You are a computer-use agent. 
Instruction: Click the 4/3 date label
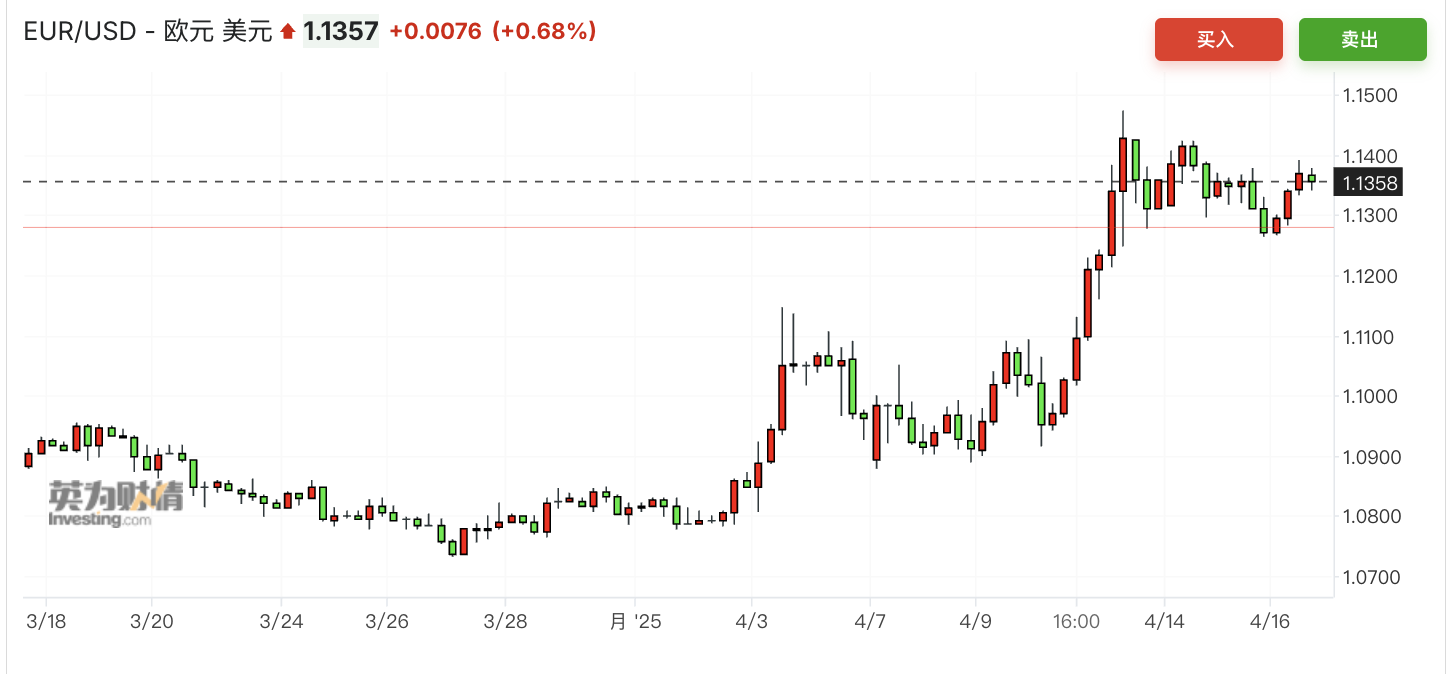click(x=753, y=621)
